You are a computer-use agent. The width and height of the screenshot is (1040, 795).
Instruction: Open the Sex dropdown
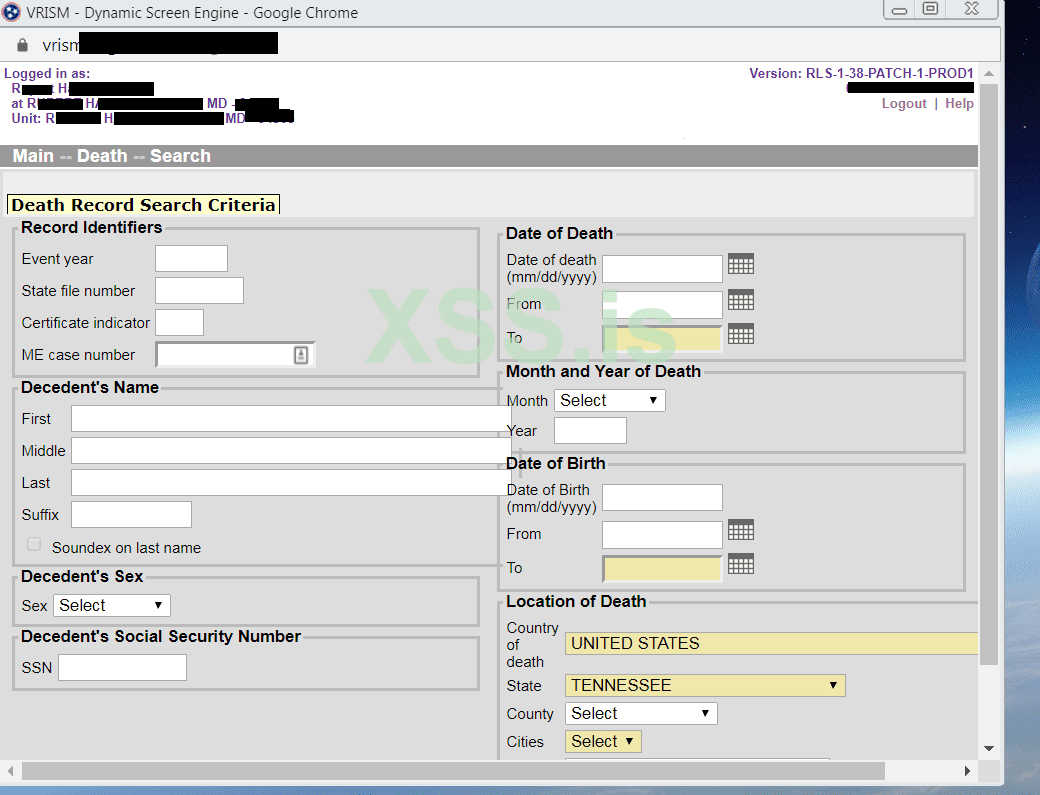[112, 605]
